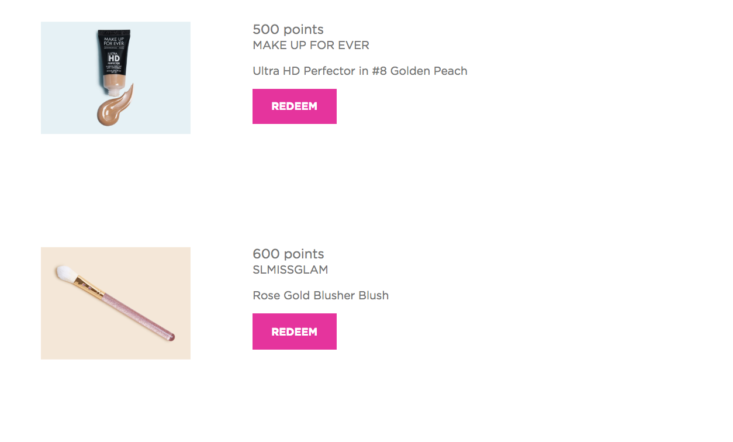Viewport: 733px width, 442px height.
Task: Open the Ultra HD Perfector product title
Action: tap(360, 71)
